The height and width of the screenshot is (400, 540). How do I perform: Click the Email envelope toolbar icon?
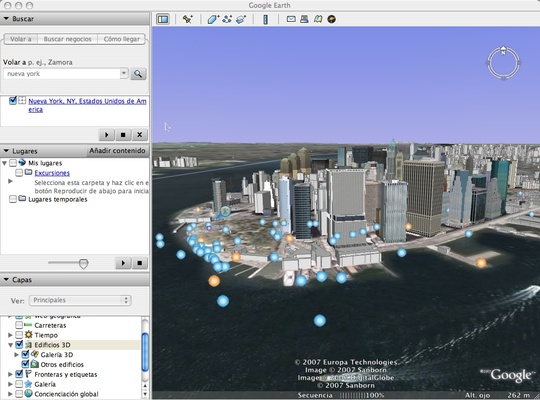click(291, 19)
